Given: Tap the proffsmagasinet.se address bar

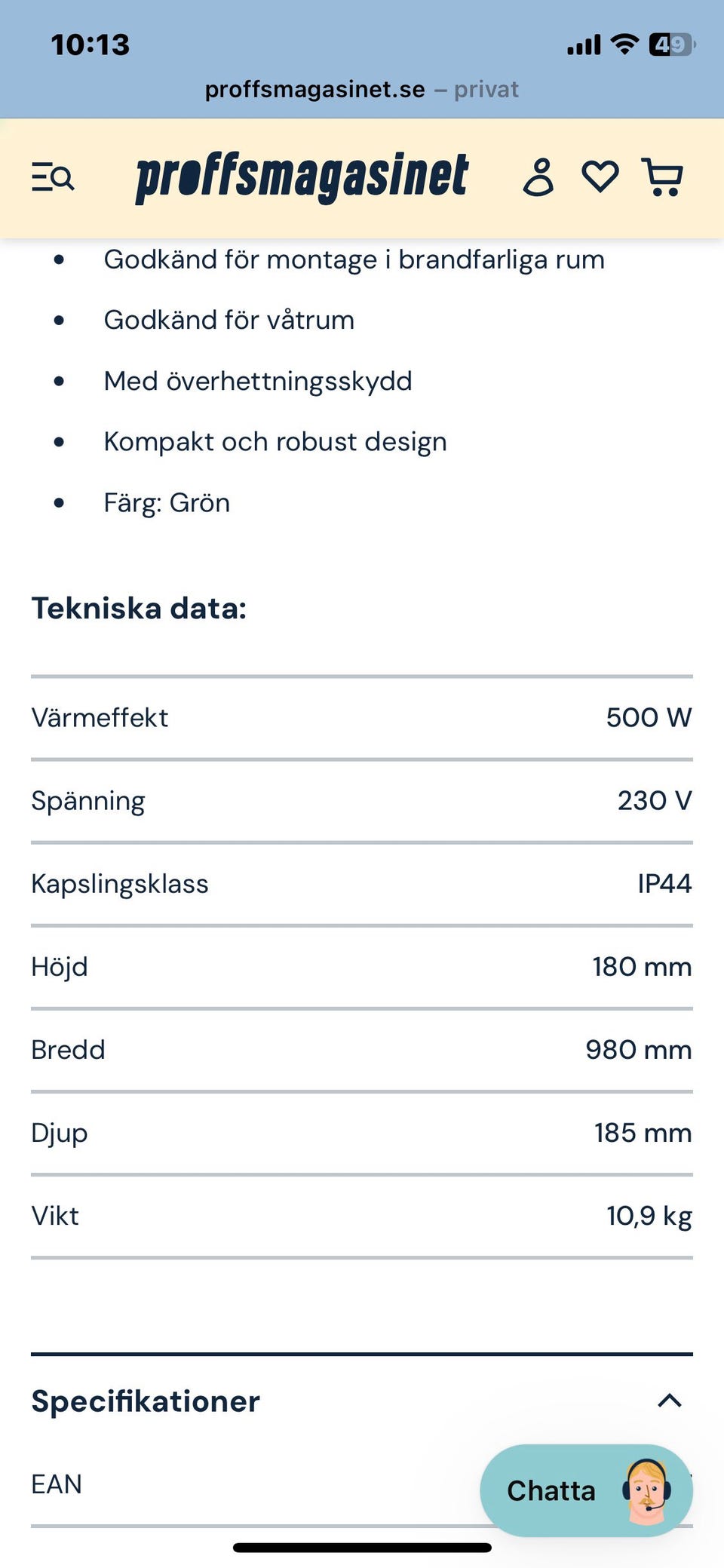Looking at the screenshot, I should [362, 90].
